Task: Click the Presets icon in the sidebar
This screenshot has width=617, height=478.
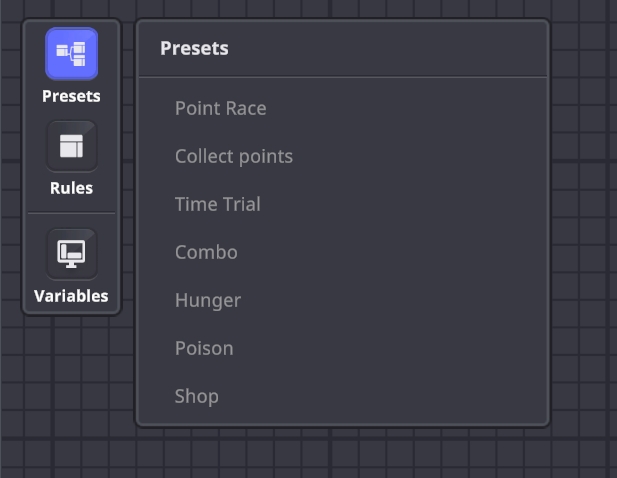Action: [71, 54]
